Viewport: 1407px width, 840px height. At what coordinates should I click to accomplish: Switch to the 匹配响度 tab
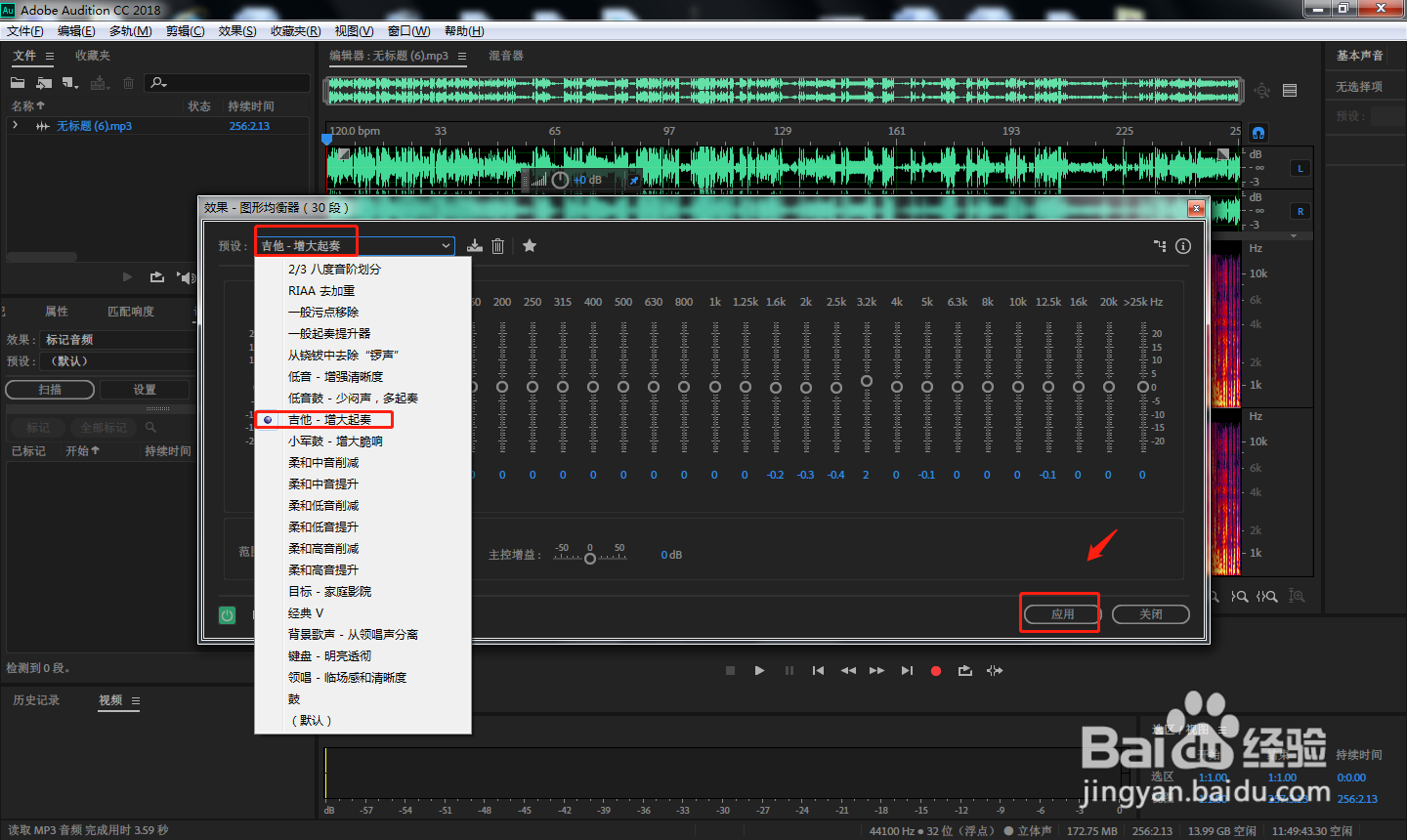click(x=131, y=312)
